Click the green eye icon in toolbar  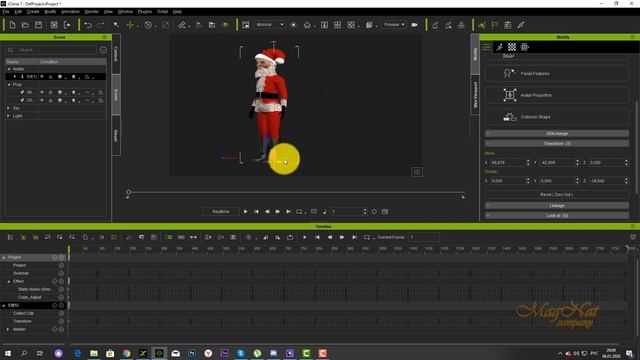[x=225, y=25]
